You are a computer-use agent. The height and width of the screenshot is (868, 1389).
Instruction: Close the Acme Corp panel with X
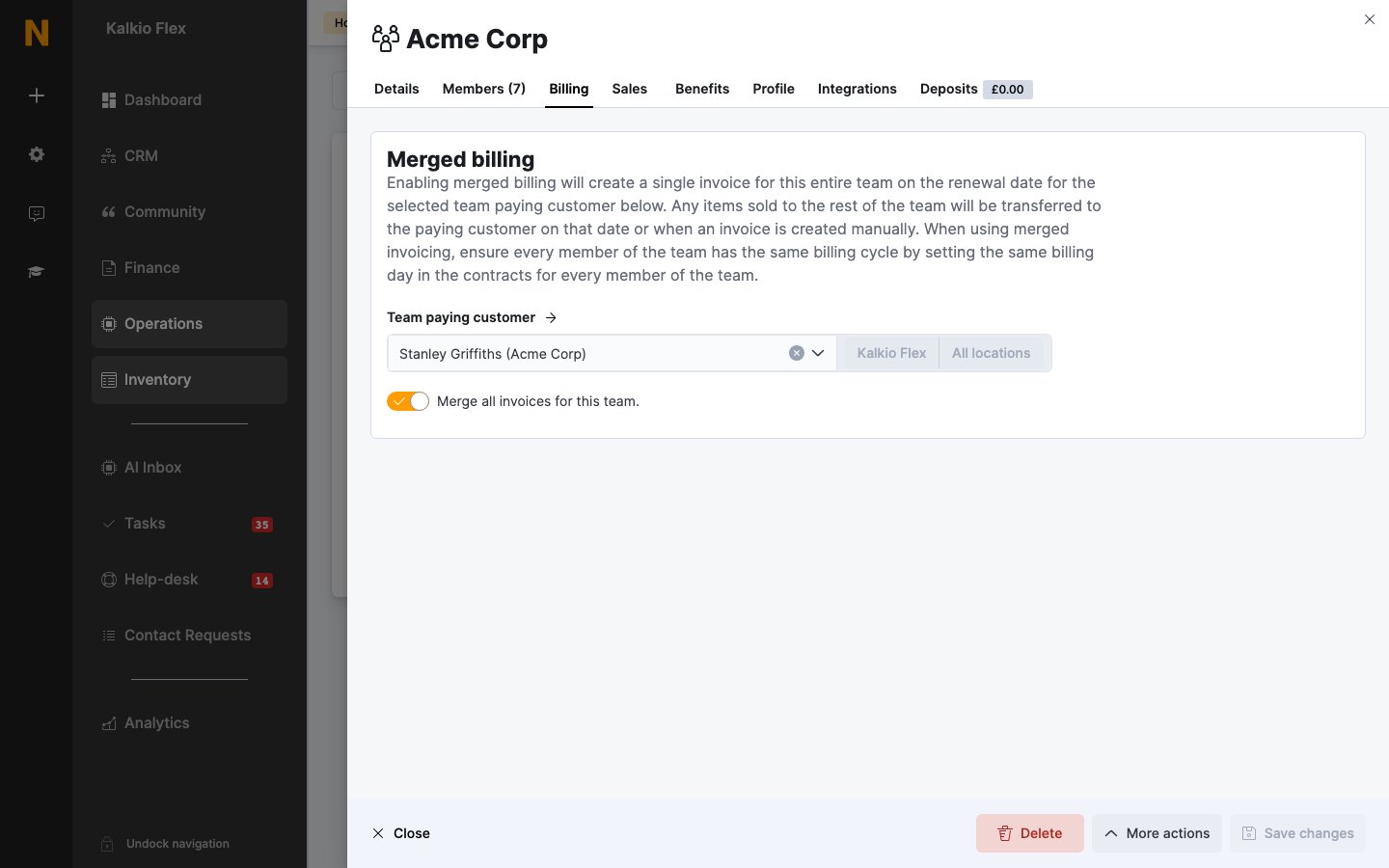click(1370, 19)
